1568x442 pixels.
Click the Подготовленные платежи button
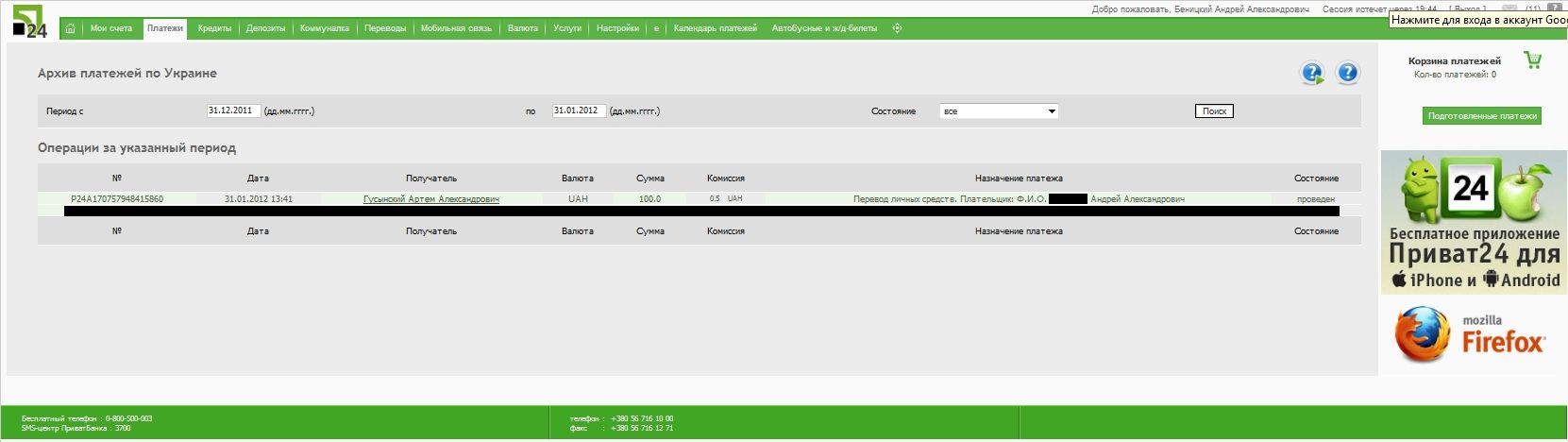(x=1482, y=115)
